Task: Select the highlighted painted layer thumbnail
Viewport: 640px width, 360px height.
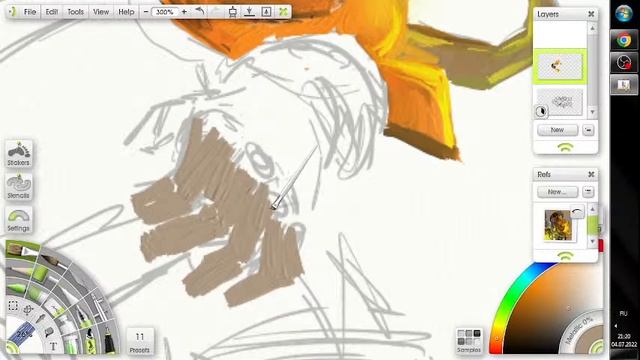Action: pos(560,66)
